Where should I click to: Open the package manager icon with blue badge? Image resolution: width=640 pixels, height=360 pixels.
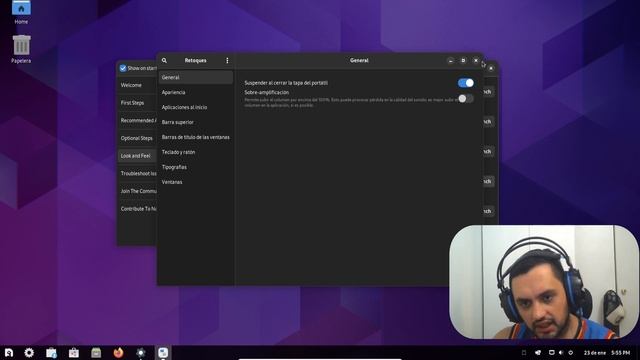click(x=51, y=353)
